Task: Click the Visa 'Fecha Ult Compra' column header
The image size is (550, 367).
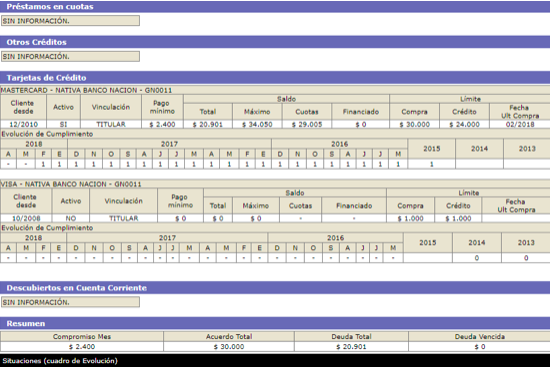Action: point(516,206)
